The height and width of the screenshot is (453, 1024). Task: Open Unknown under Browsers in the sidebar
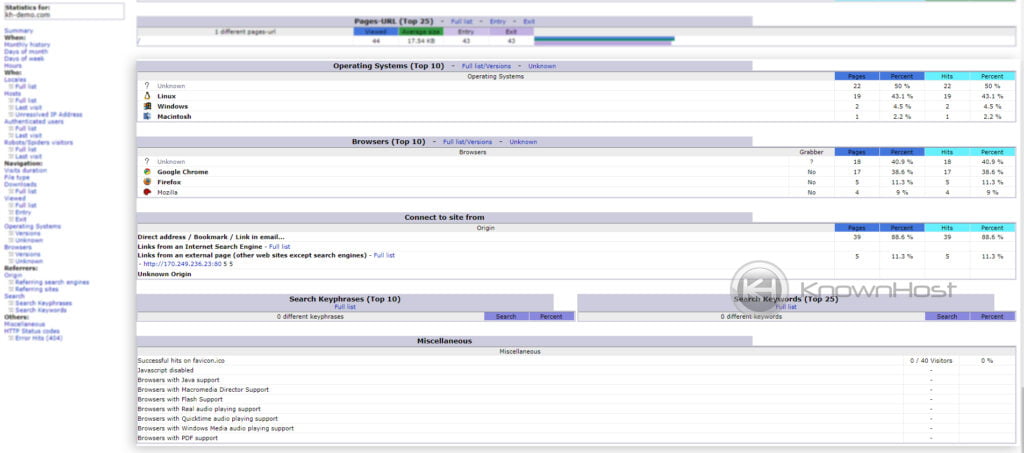click(x=29, y=261)
